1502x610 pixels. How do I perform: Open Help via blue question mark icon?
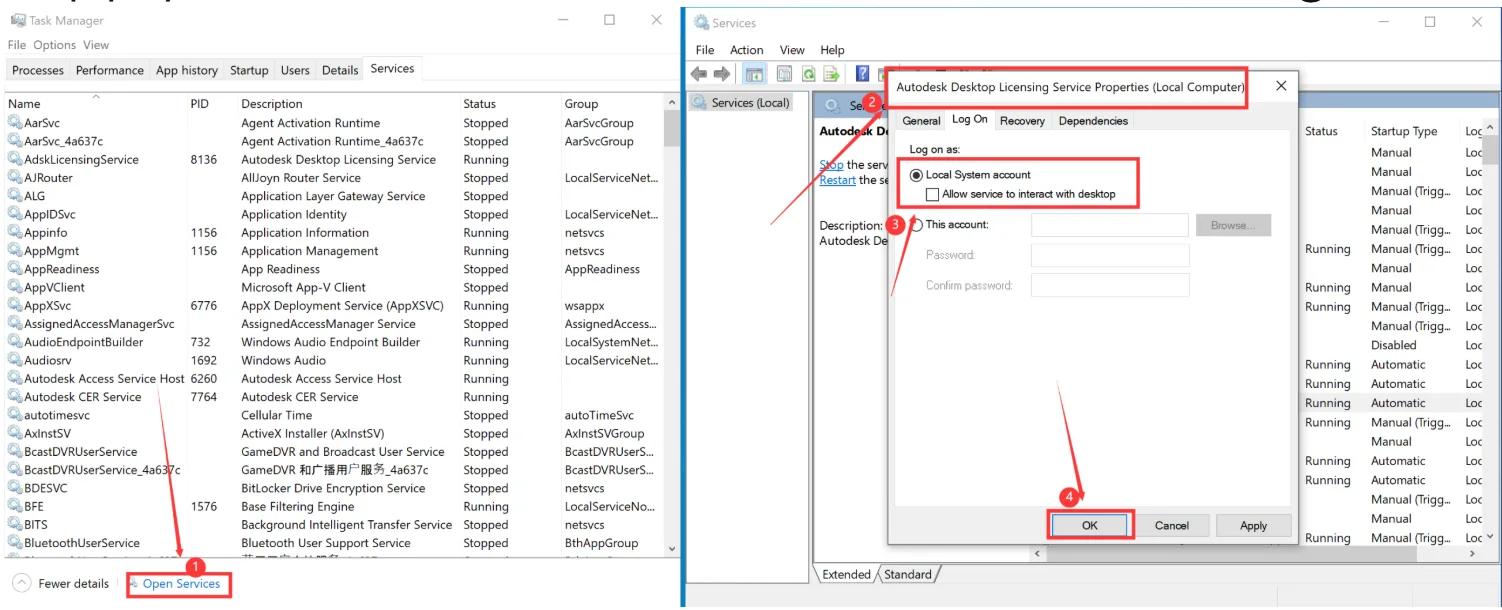(x=862, y=74)
